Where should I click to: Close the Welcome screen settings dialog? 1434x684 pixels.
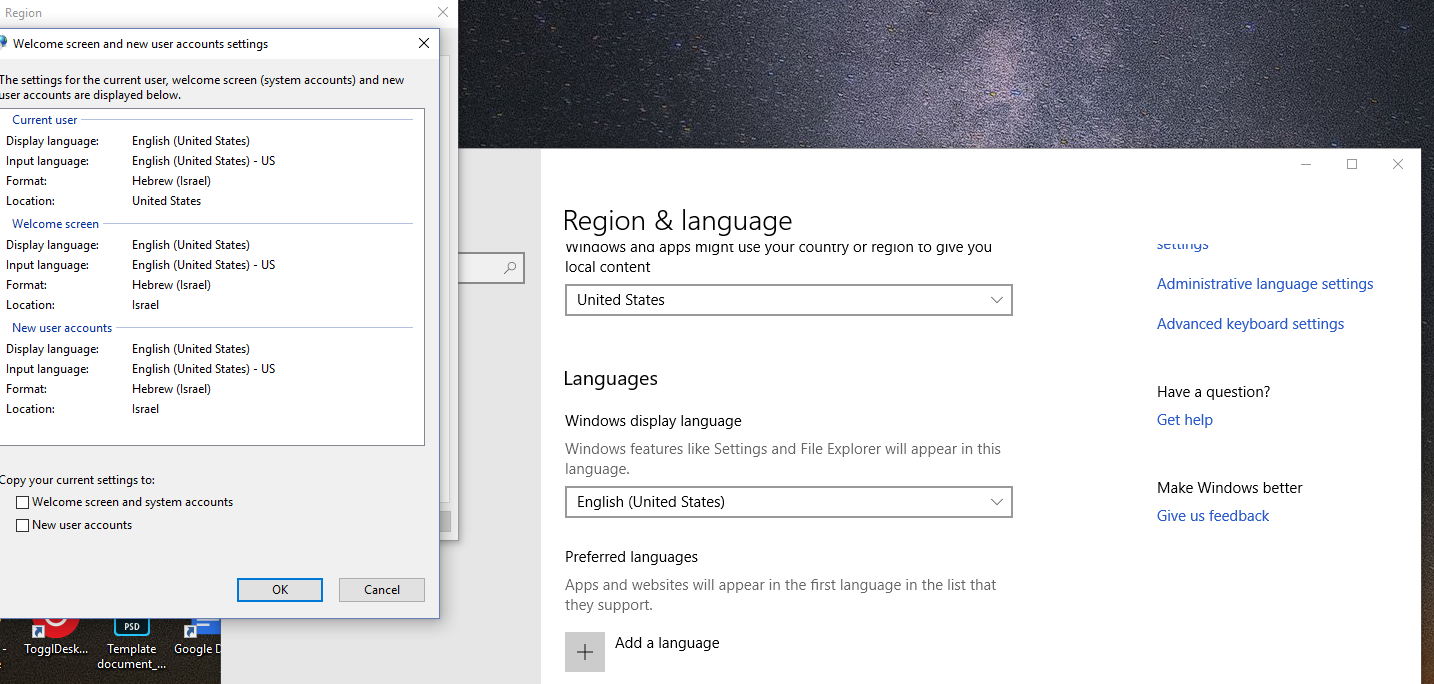point(424,43)
